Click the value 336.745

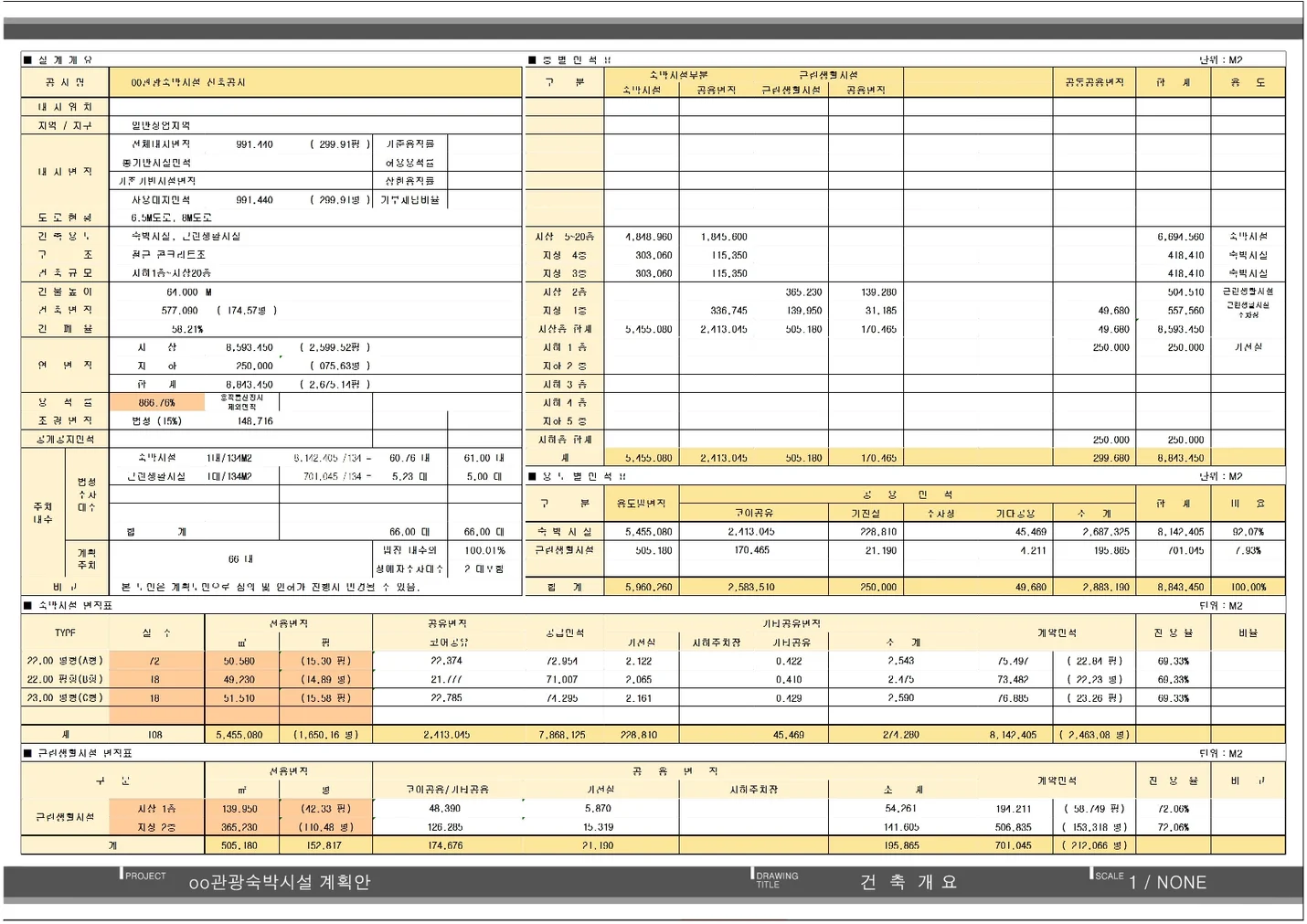pyautogui.click(x=728, y=311)
